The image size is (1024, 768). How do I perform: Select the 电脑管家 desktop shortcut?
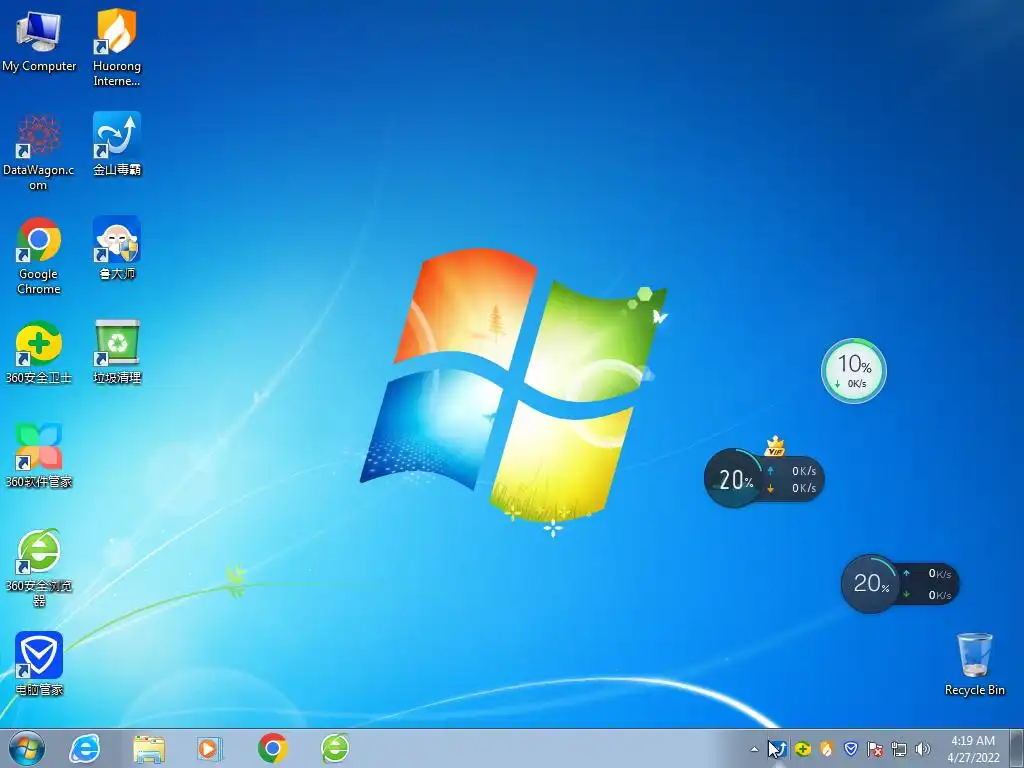click(39, 664)
